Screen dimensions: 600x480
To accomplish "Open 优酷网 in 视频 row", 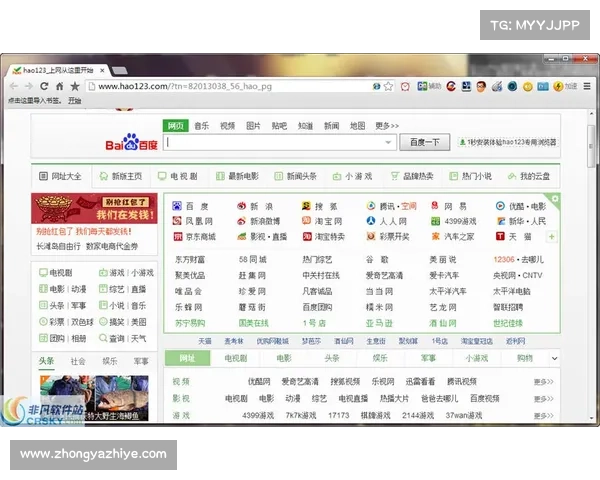I will coord(259,382).
